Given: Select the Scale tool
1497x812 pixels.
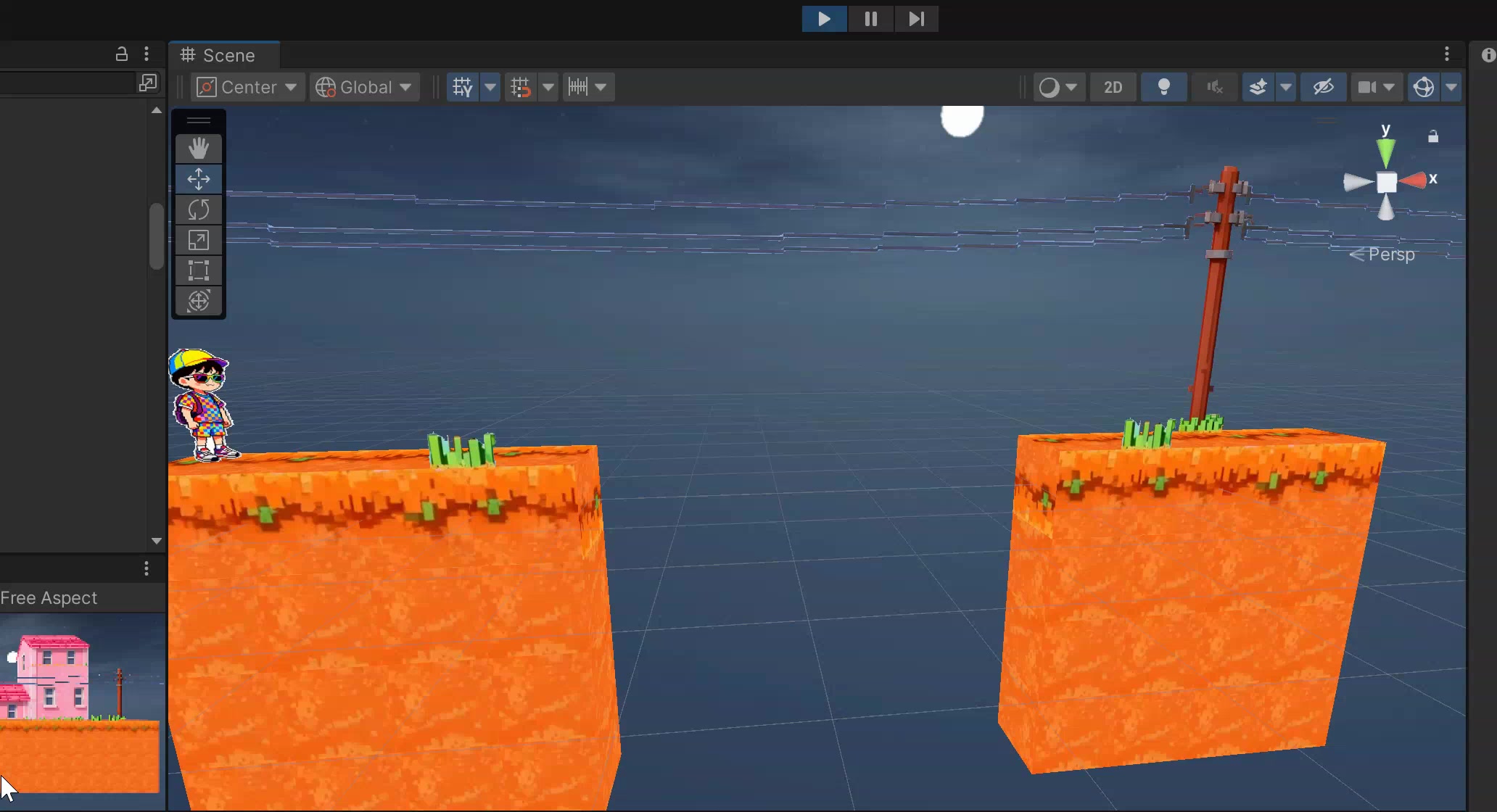Looking at the screenshot, I should (198, 240).
